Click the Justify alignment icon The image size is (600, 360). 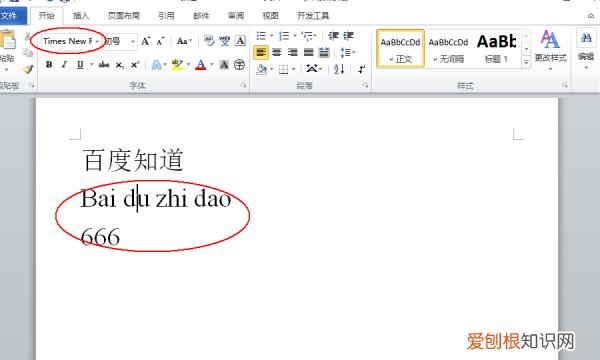tap(308, 52)
